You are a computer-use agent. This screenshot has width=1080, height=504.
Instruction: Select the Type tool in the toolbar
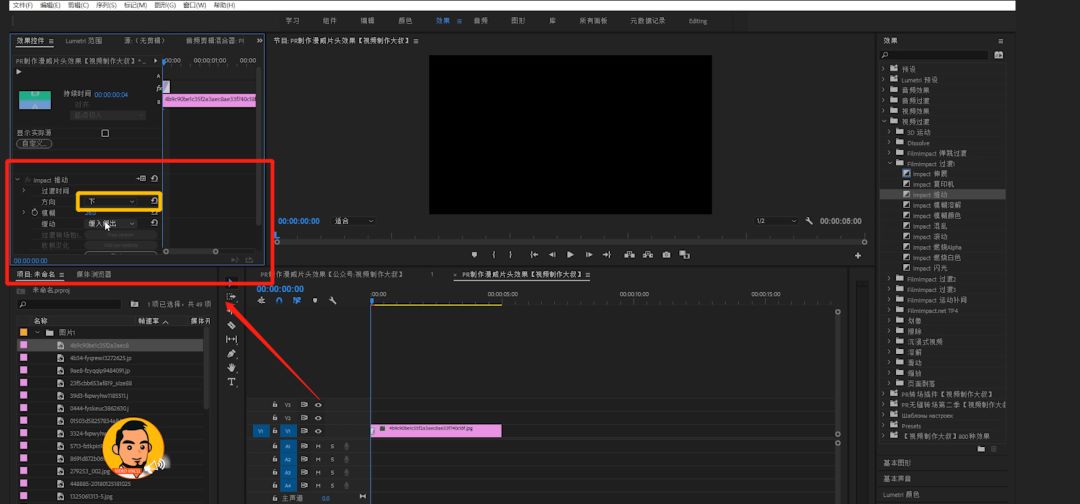(x=231, y=381)
